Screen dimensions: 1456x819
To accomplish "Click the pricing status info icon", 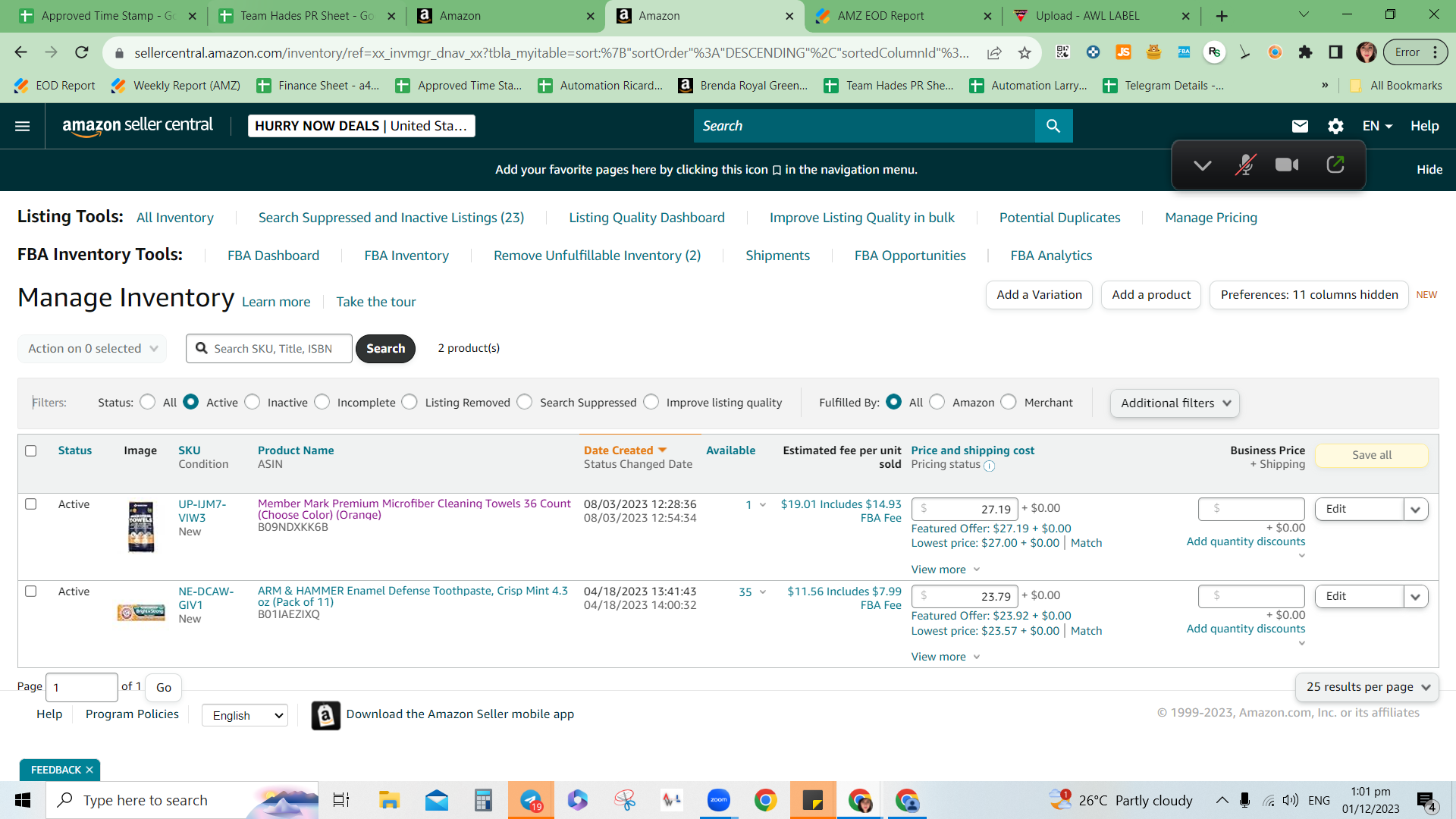I will [989, 466].
